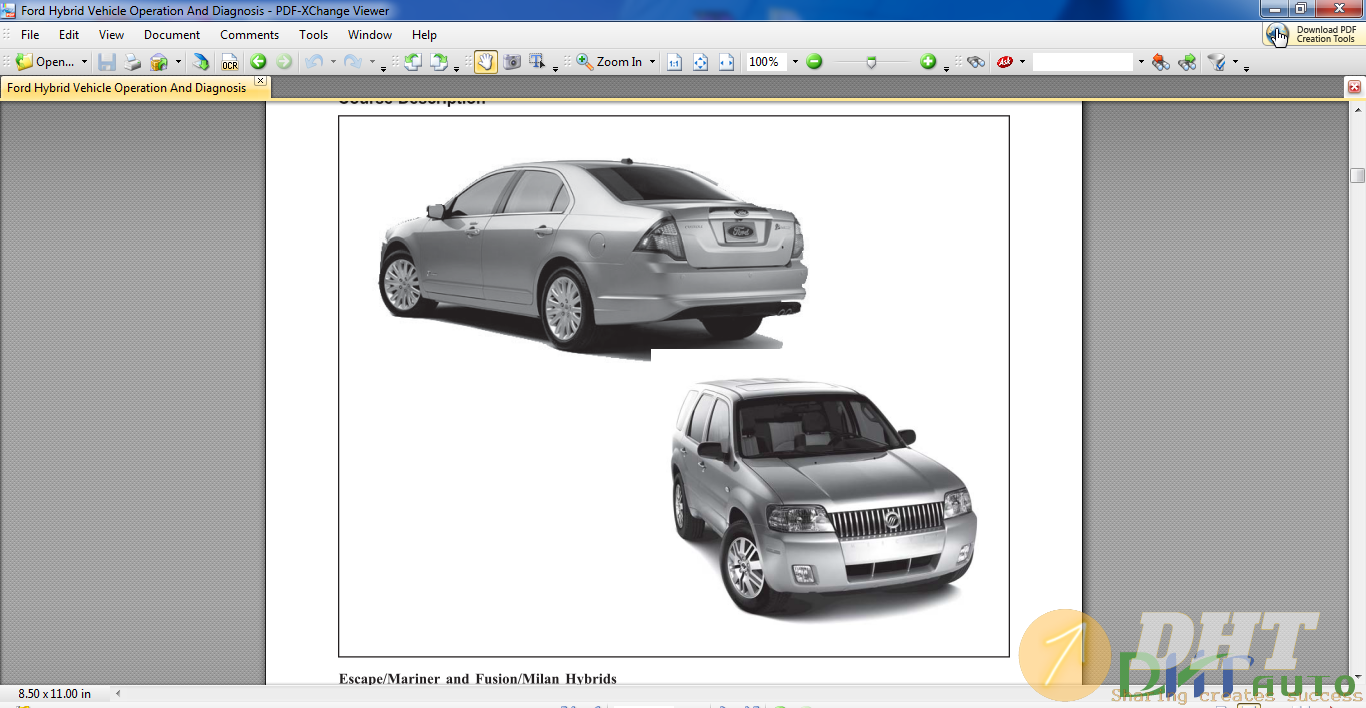The height and width of the screenshot is (708, 1366).
Task: Click the search options funnel icon
Action: (1216, 62)
